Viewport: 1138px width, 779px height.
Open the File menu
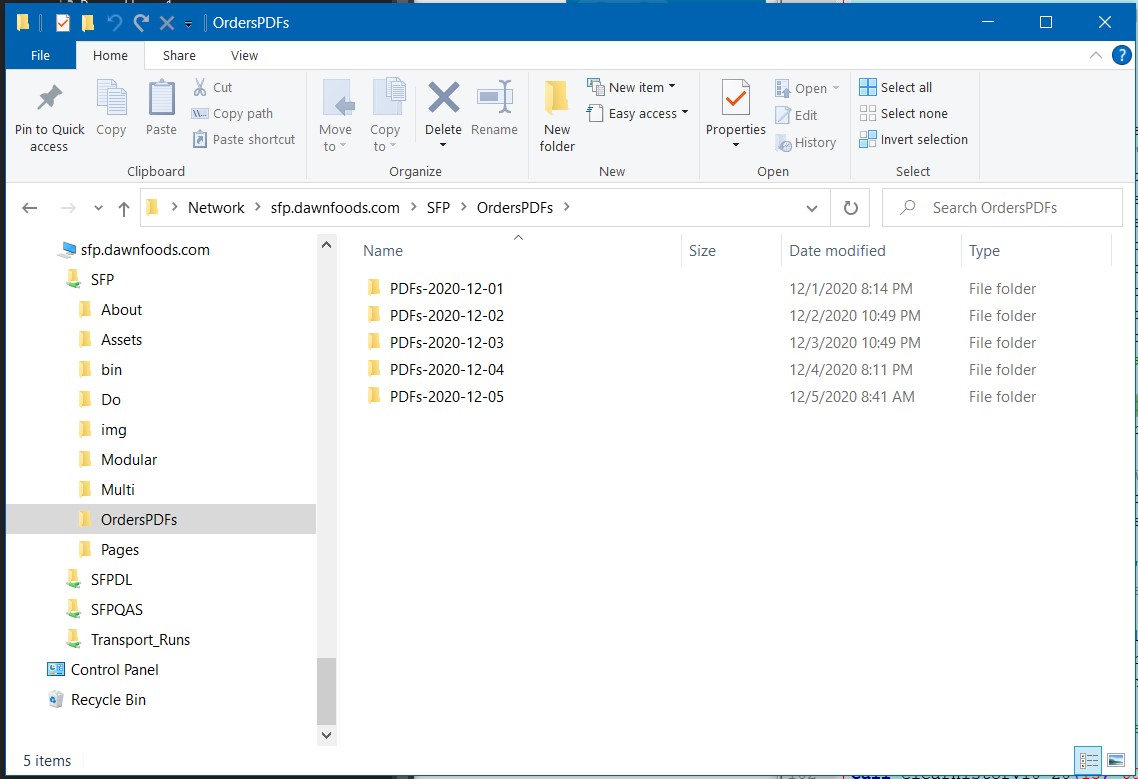pyautogui.click(x=40, y=55)
